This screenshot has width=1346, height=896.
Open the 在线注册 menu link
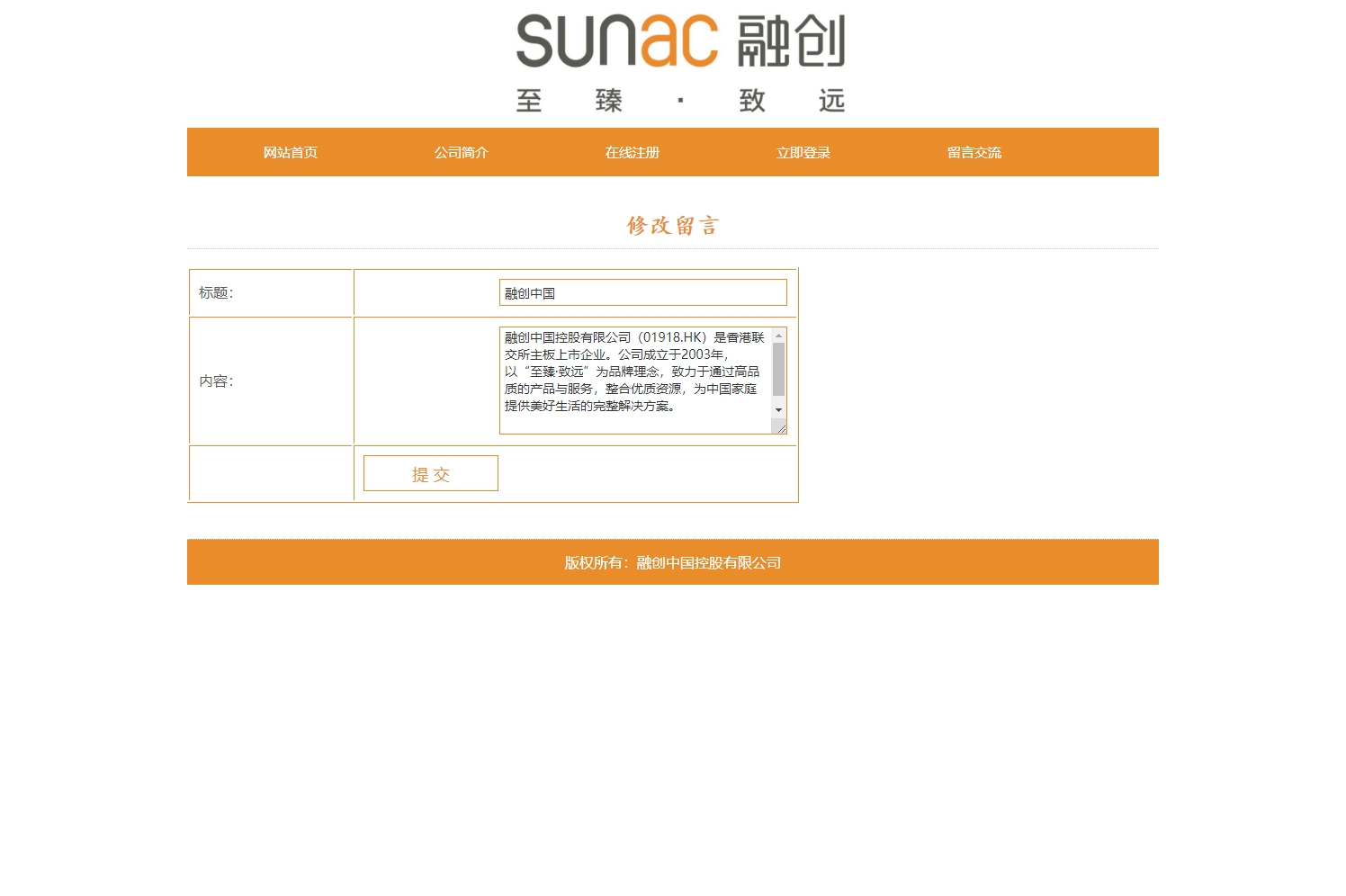pos(633,153)
